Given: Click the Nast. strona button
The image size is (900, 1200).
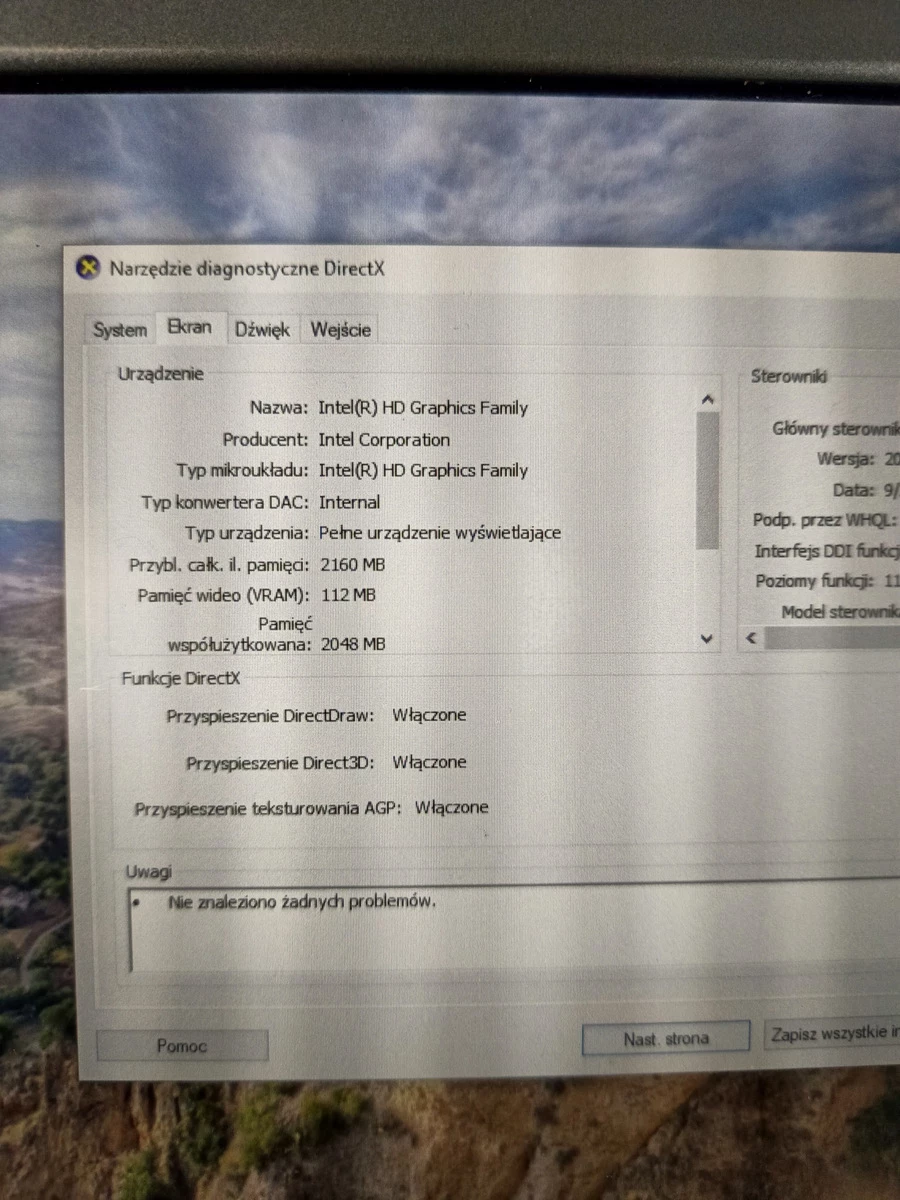Looking at the screenshot, I should (666, 1039).
